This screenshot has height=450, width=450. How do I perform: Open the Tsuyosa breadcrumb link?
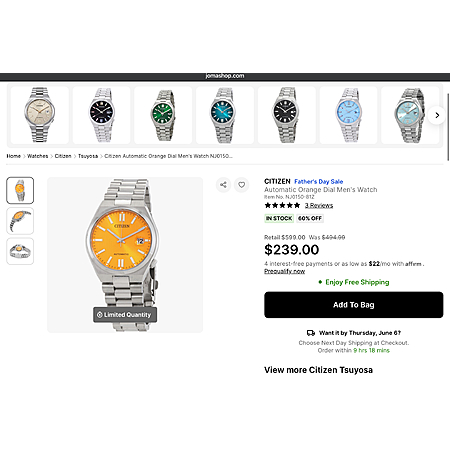(x=88, y=156)
